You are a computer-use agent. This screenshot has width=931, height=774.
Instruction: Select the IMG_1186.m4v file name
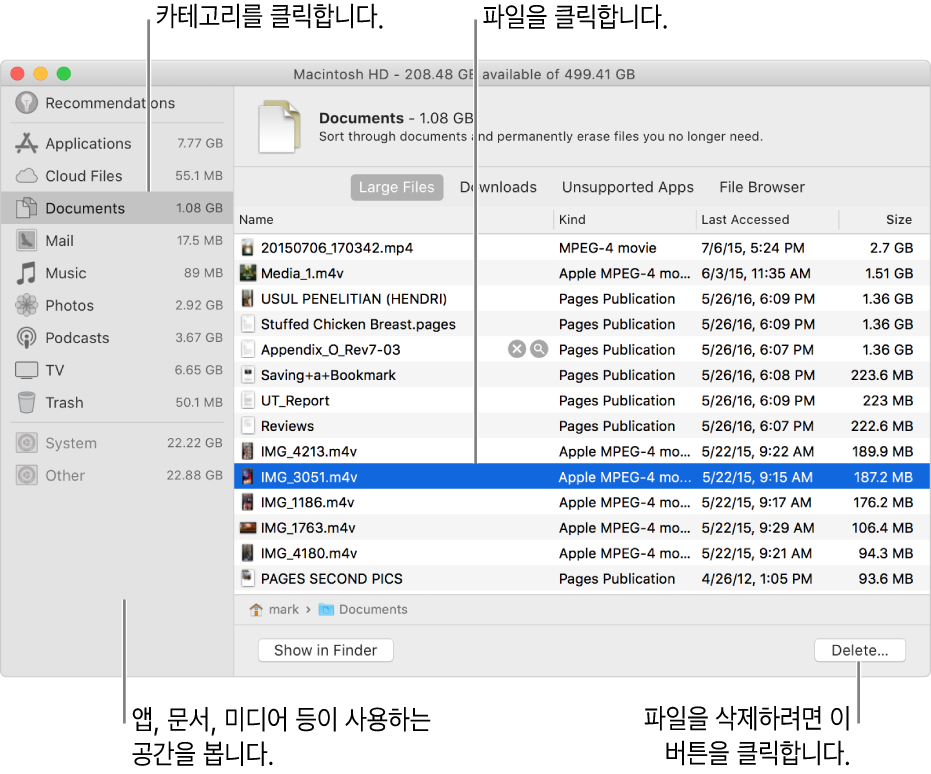(x=308, y=502)
